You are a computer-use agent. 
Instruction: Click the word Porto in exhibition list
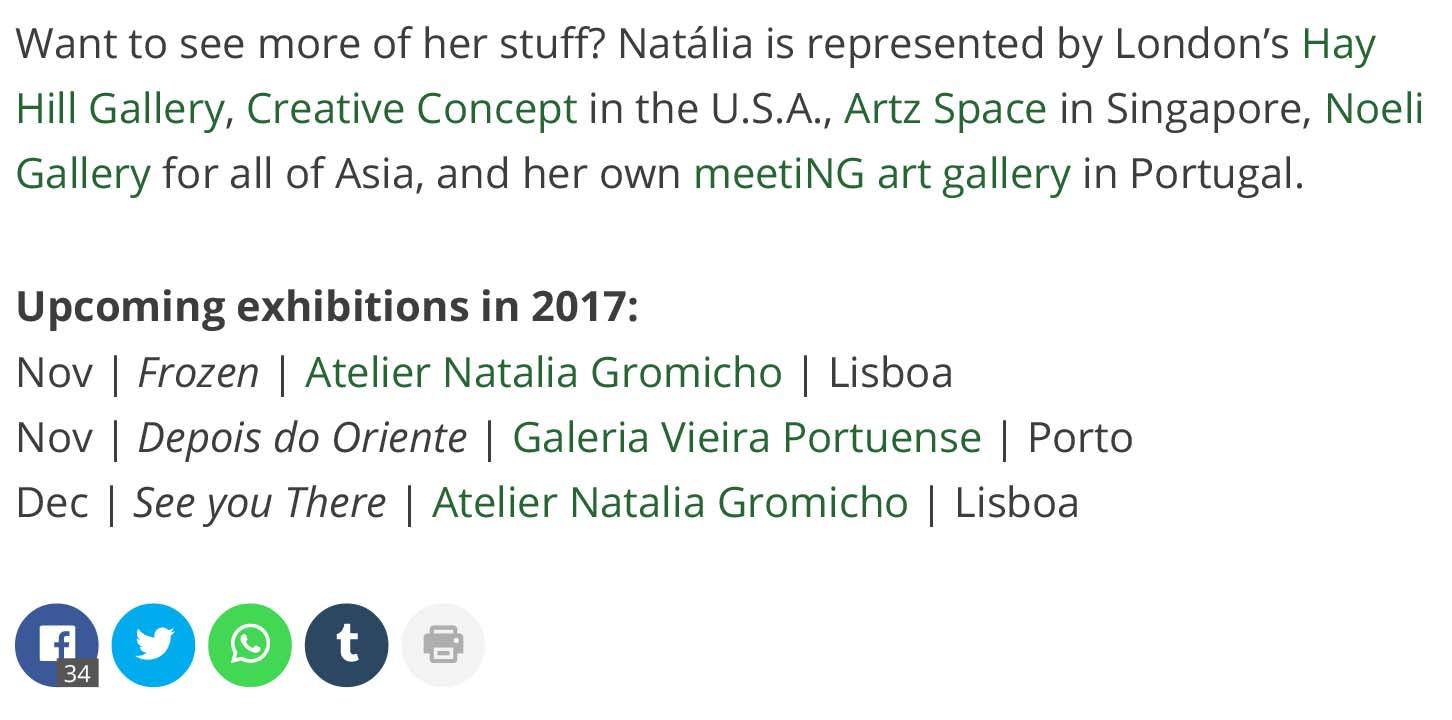tap(1080, 437)
